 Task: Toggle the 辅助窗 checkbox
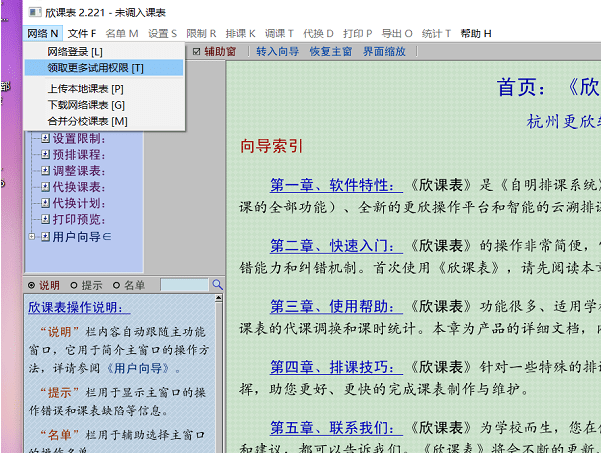click(197, 51)
